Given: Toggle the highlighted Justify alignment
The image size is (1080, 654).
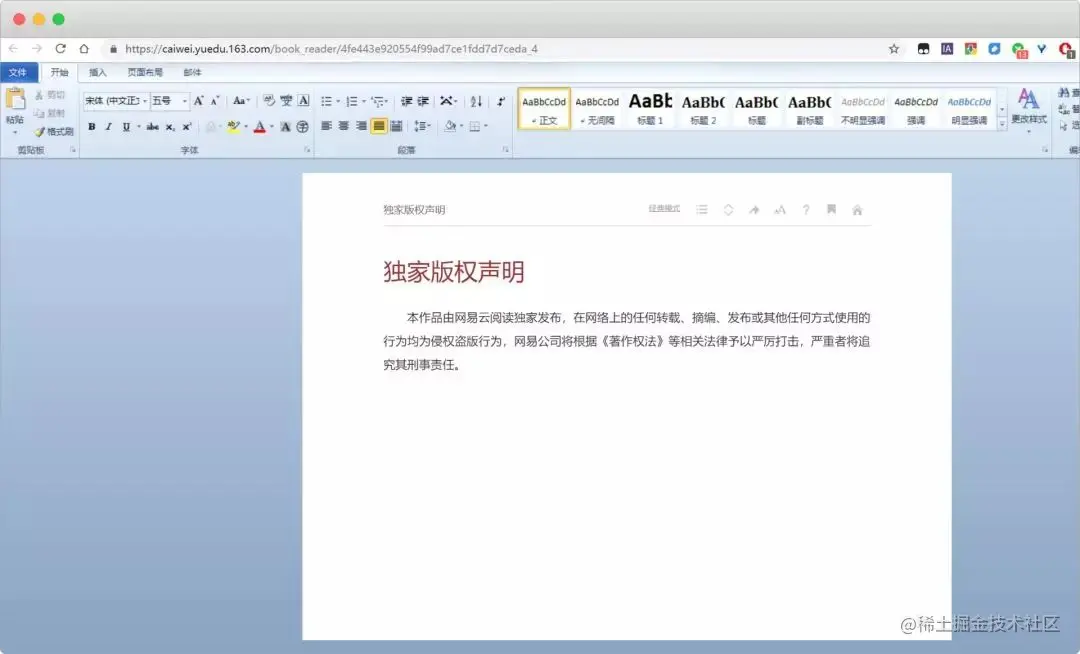Looking at the screenshot, I should 379,126.
